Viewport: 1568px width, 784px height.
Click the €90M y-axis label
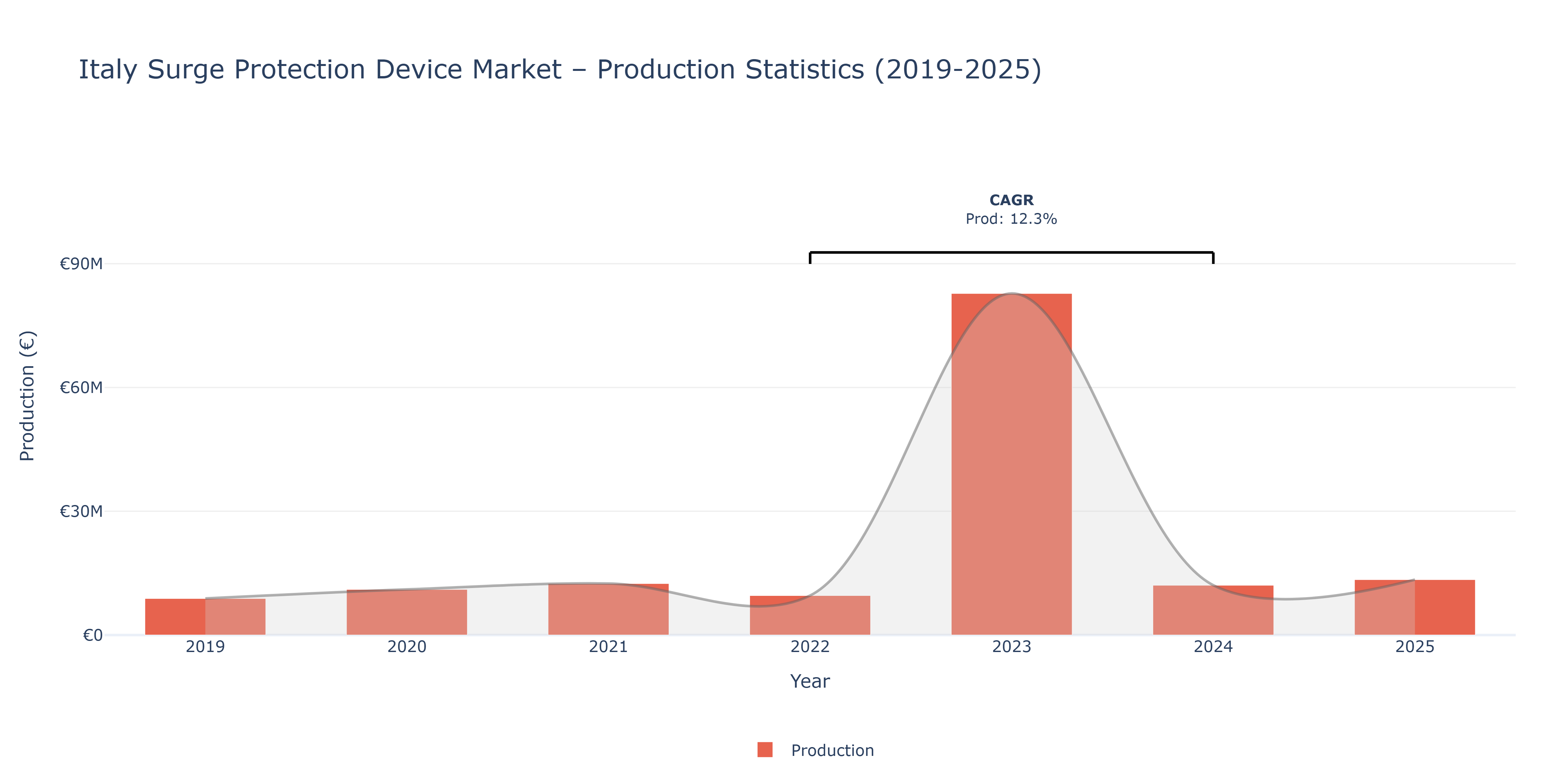pyautogui.click(x=81, y=264)
